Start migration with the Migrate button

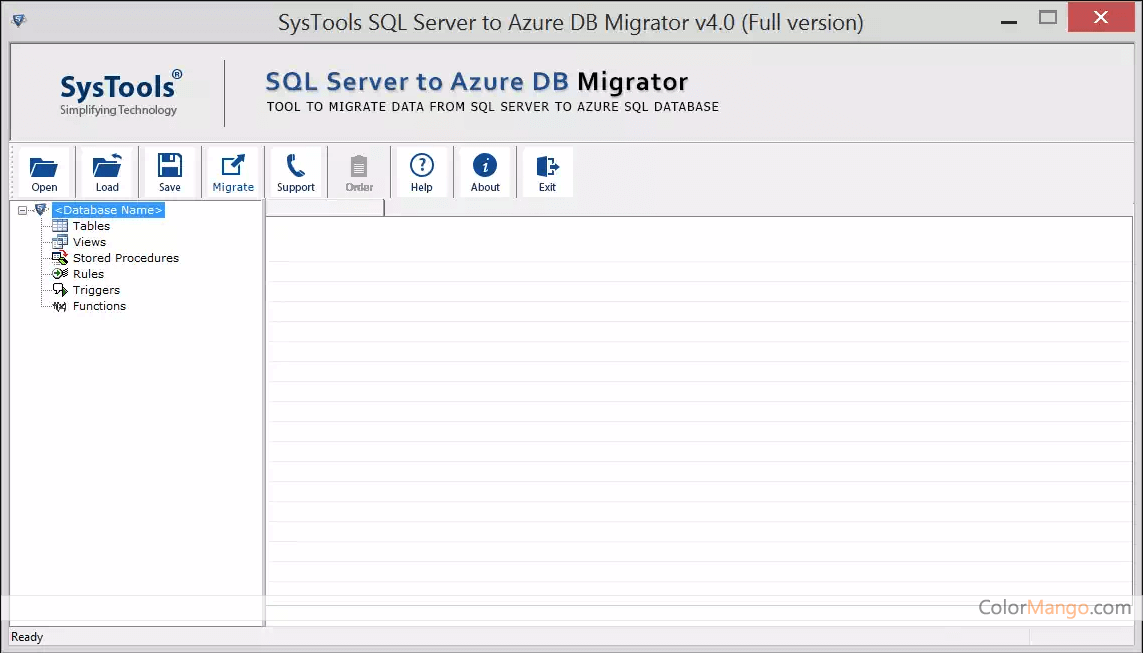click(233, 172)
